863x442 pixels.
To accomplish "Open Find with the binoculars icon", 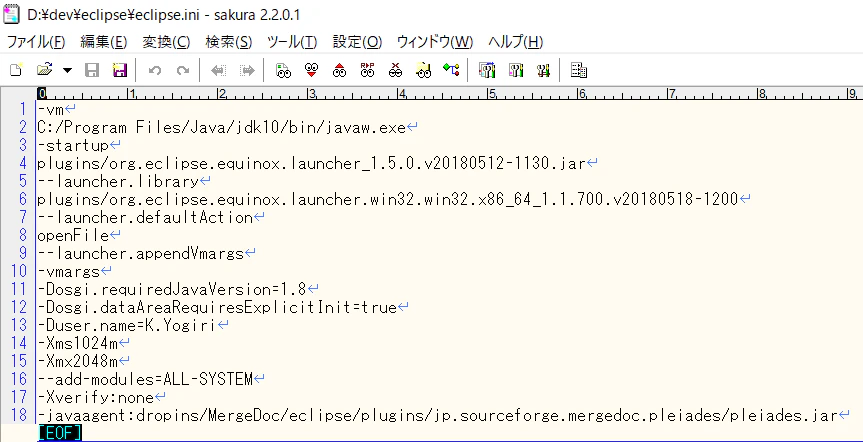I will (x=283, y=70).
